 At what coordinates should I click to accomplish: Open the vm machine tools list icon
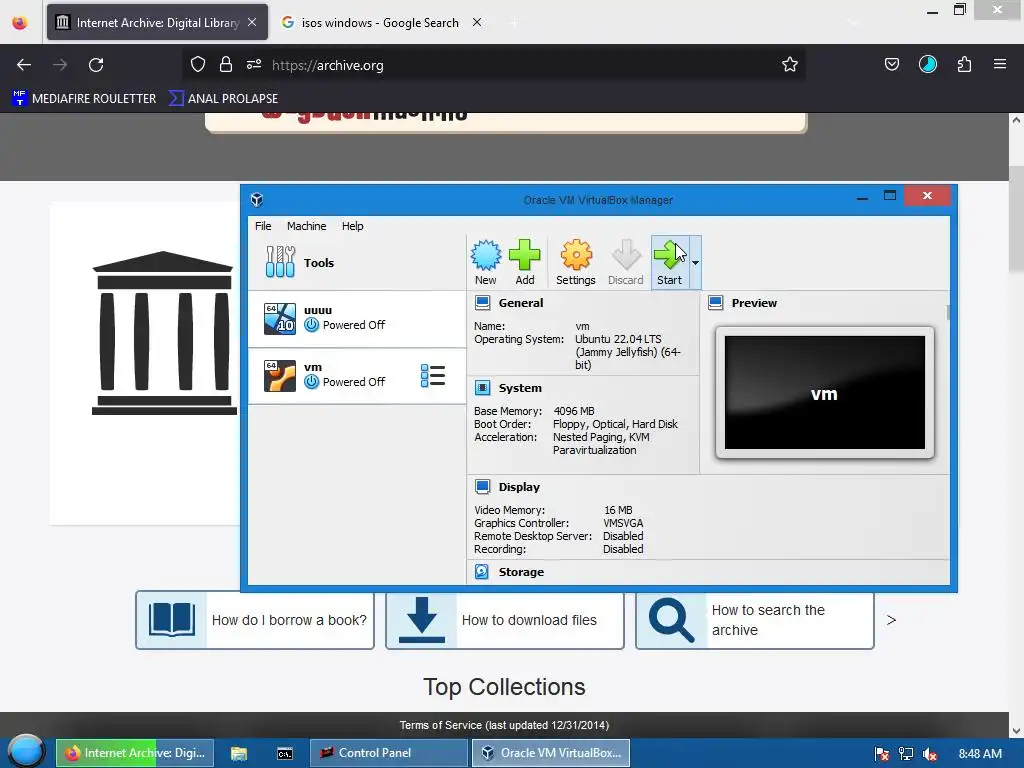tap(433, 376)
